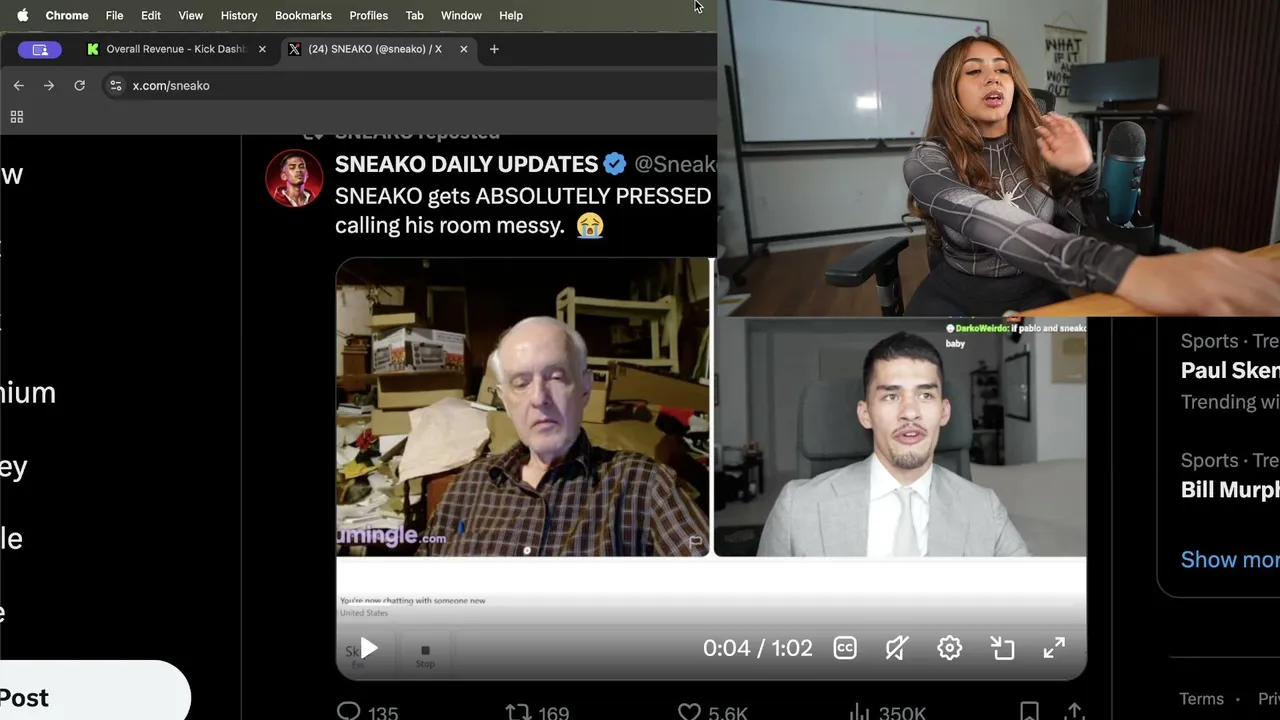Close the SNEAKO X tab
The width and height of the screenshot is (1280, 720).
(x=463, y=49)
